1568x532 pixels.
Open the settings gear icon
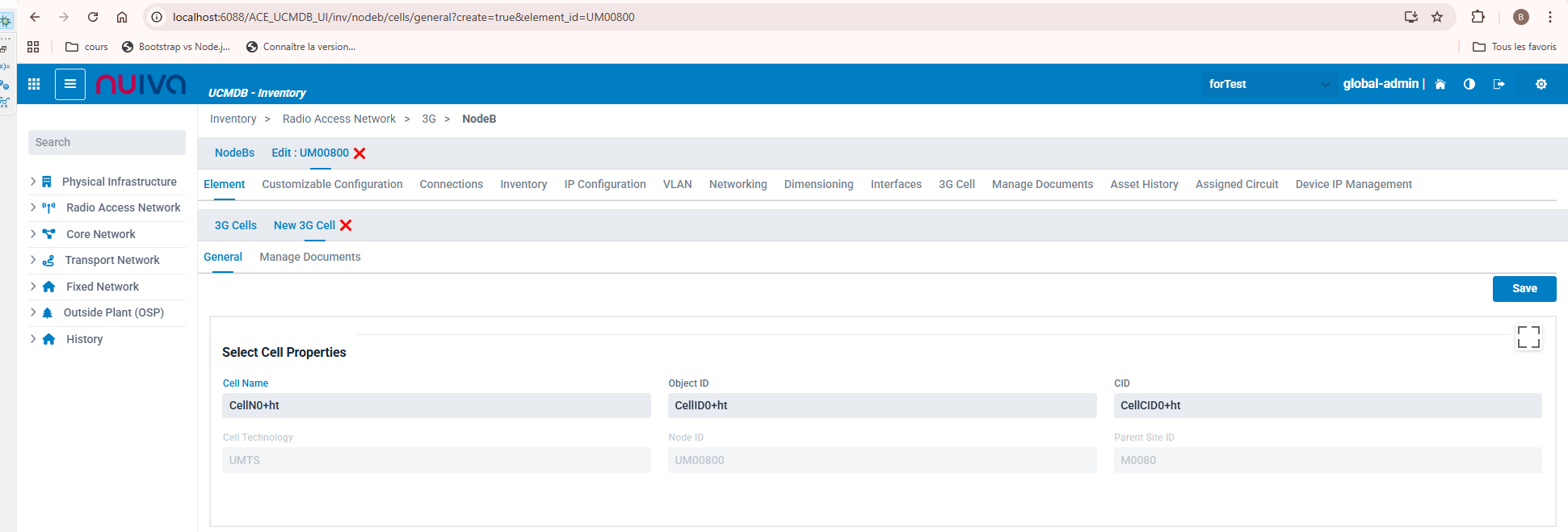[x=1541, y=84]
